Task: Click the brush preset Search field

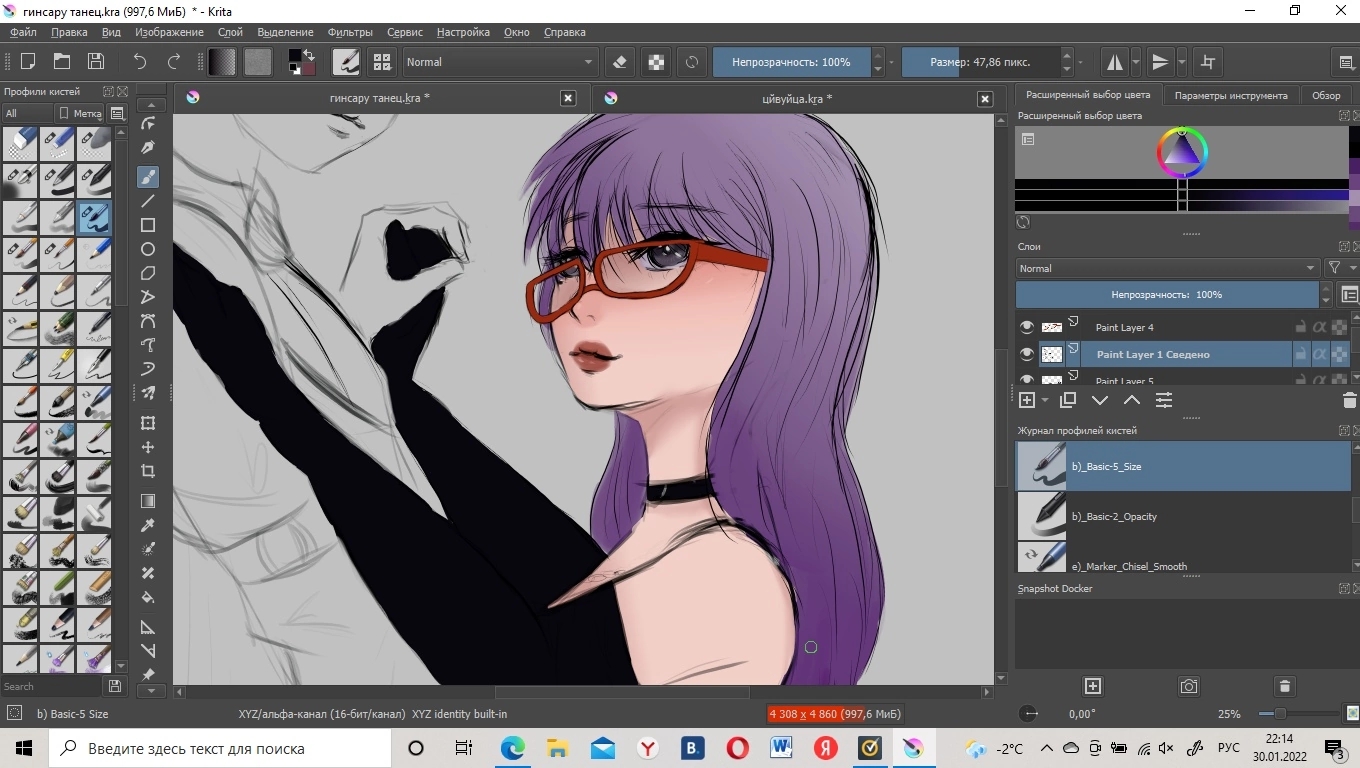Action: [x=50, y=687]
